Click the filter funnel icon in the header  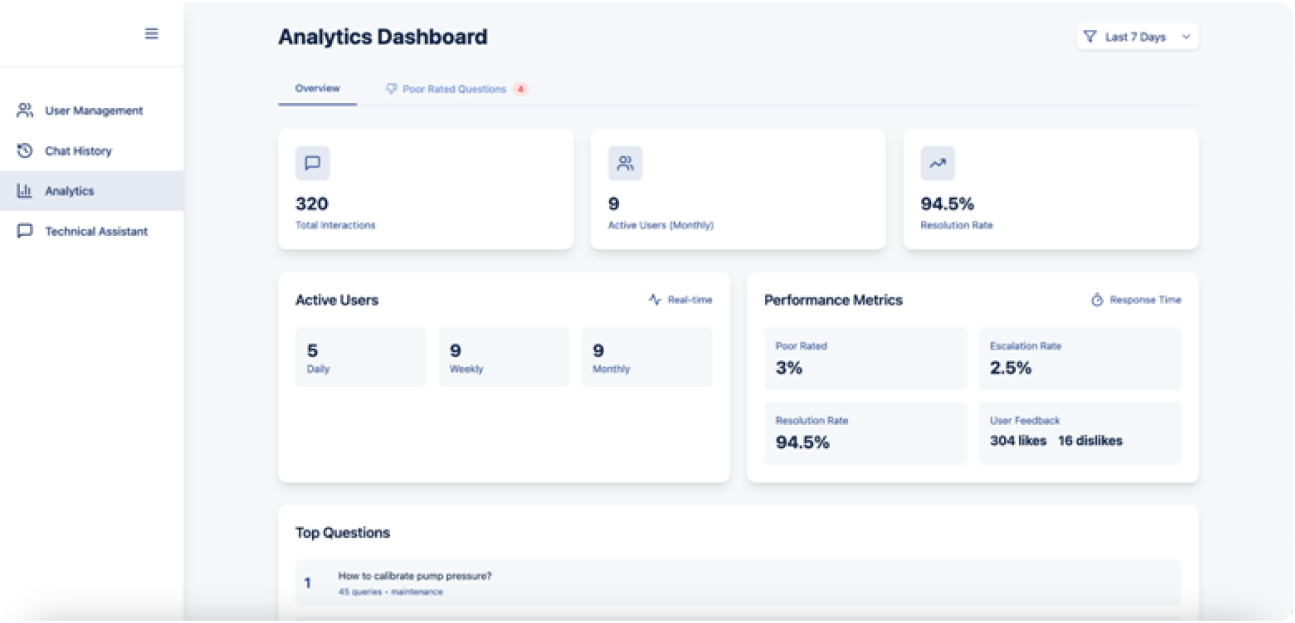coord(1091,35)
